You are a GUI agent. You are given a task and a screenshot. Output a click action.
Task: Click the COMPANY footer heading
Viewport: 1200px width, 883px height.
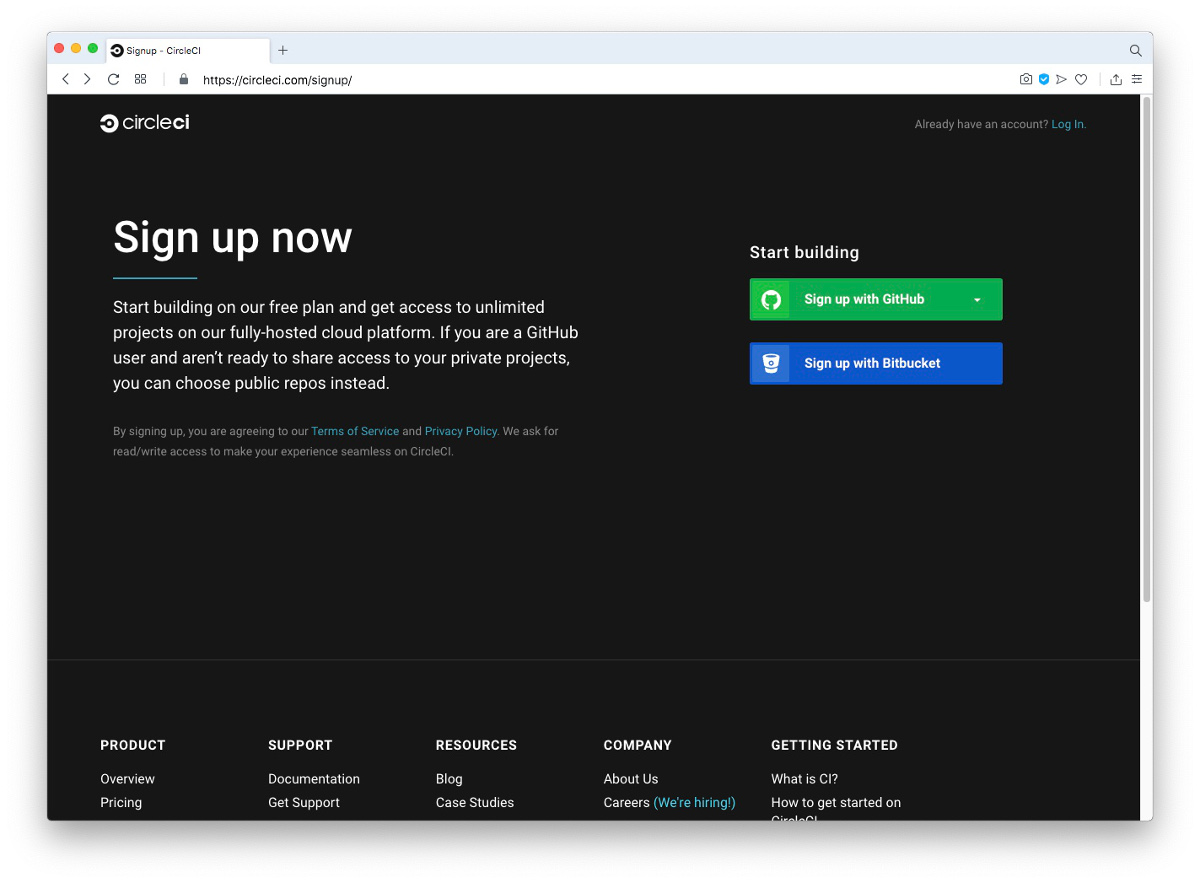pos(638,745)
